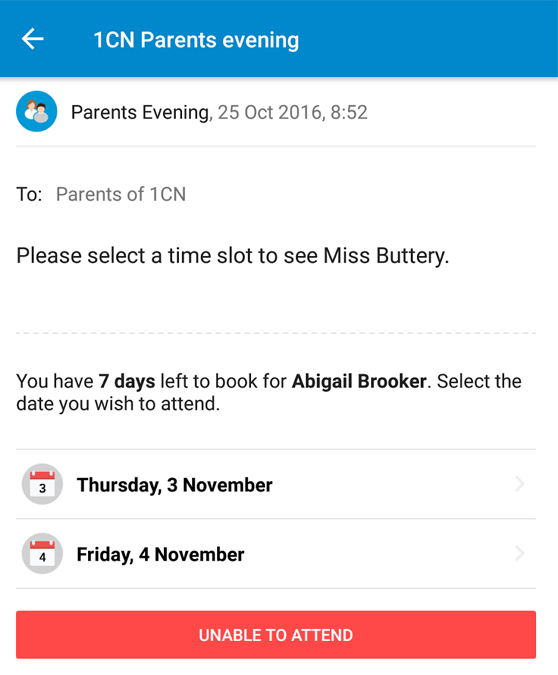The image size is (558, 675).
Task: Tap the Parents Evening sender name
Action: (x=142, y=112)
